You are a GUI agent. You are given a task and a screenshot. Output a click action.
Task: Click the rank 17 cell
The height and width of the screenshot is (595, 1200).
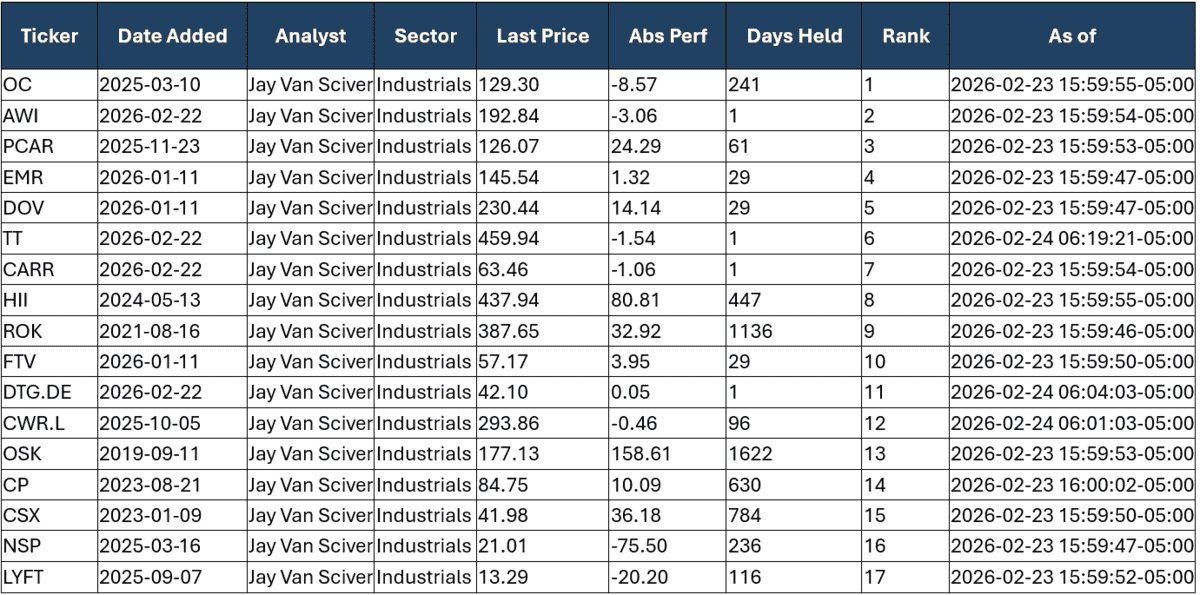(906, 577)
